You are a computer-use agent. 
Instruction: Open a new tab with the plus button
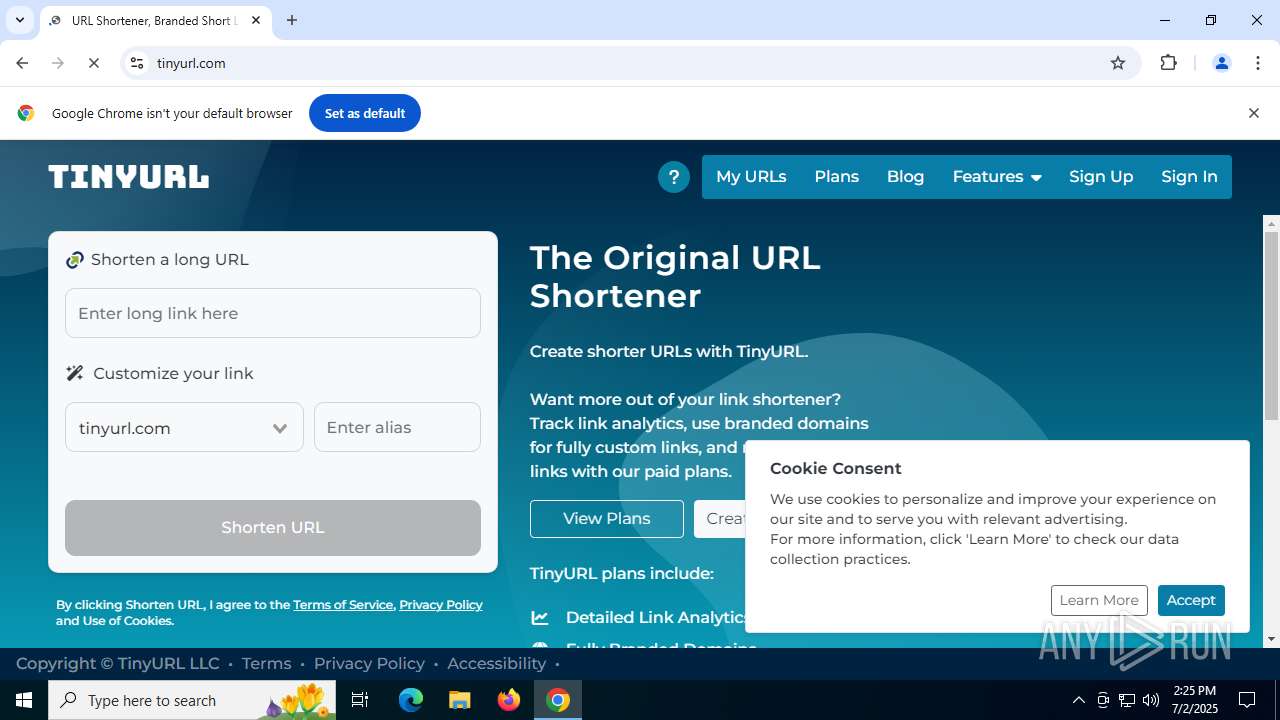pyautogui.click(x=292, y=20)
